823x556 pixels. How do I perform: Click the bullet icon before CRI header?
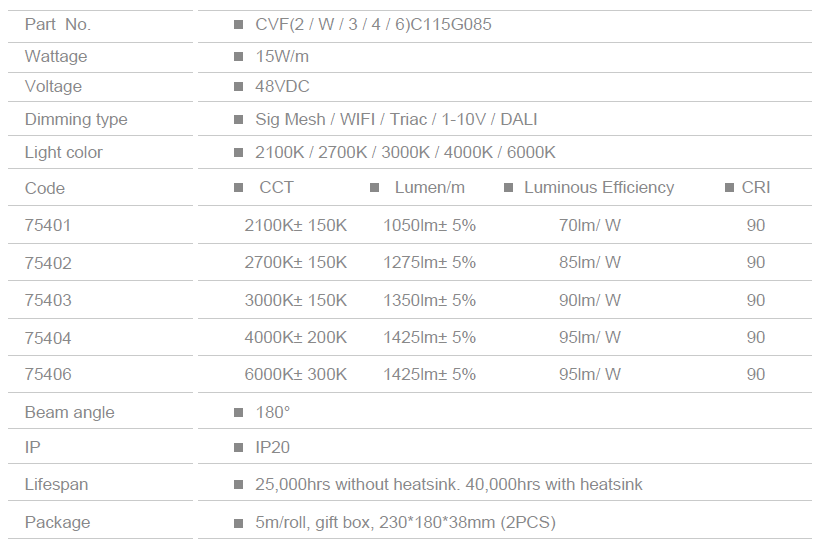coord(729,187)
